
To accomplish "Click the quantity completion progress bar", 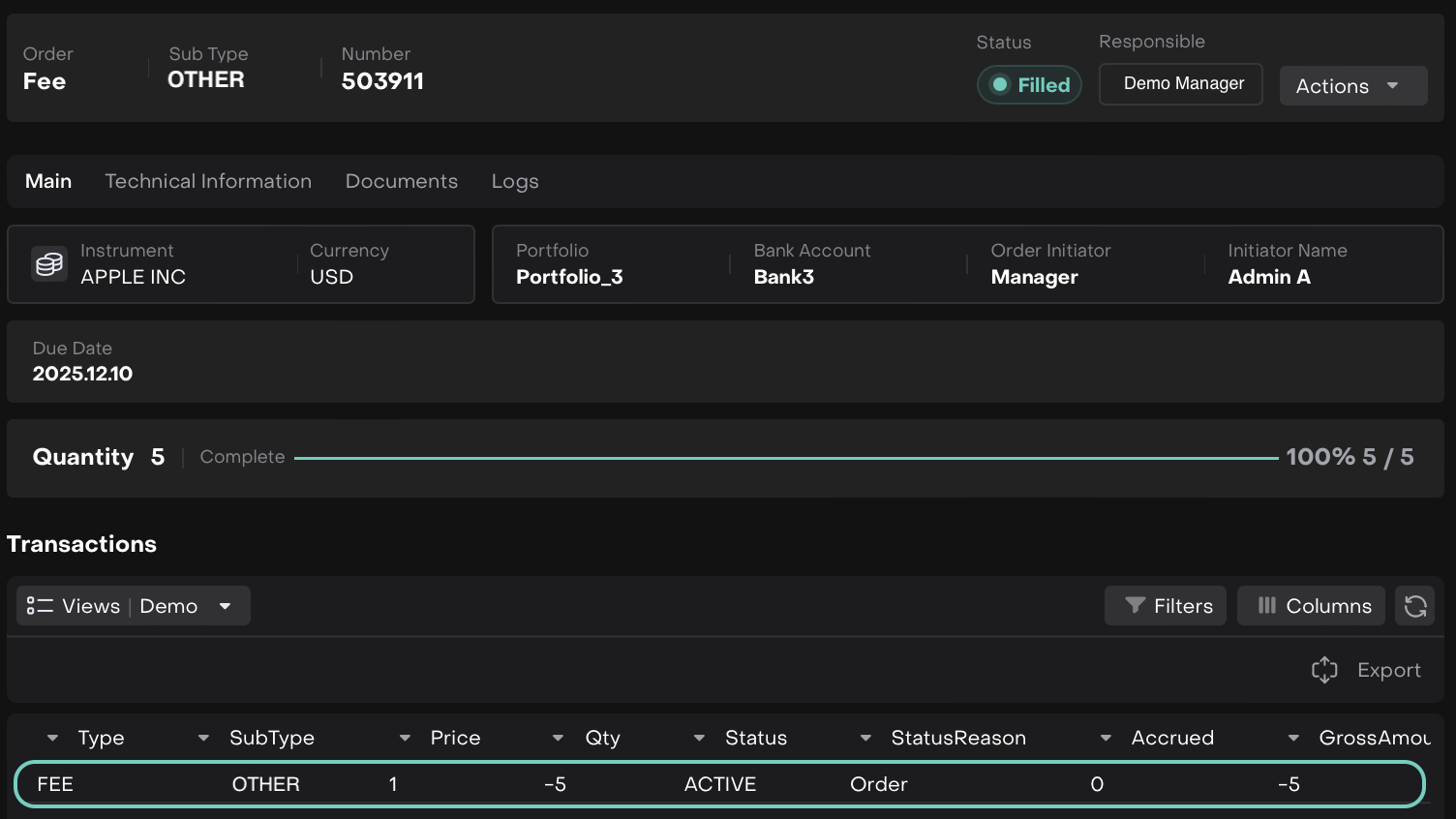I will (785, 458).
